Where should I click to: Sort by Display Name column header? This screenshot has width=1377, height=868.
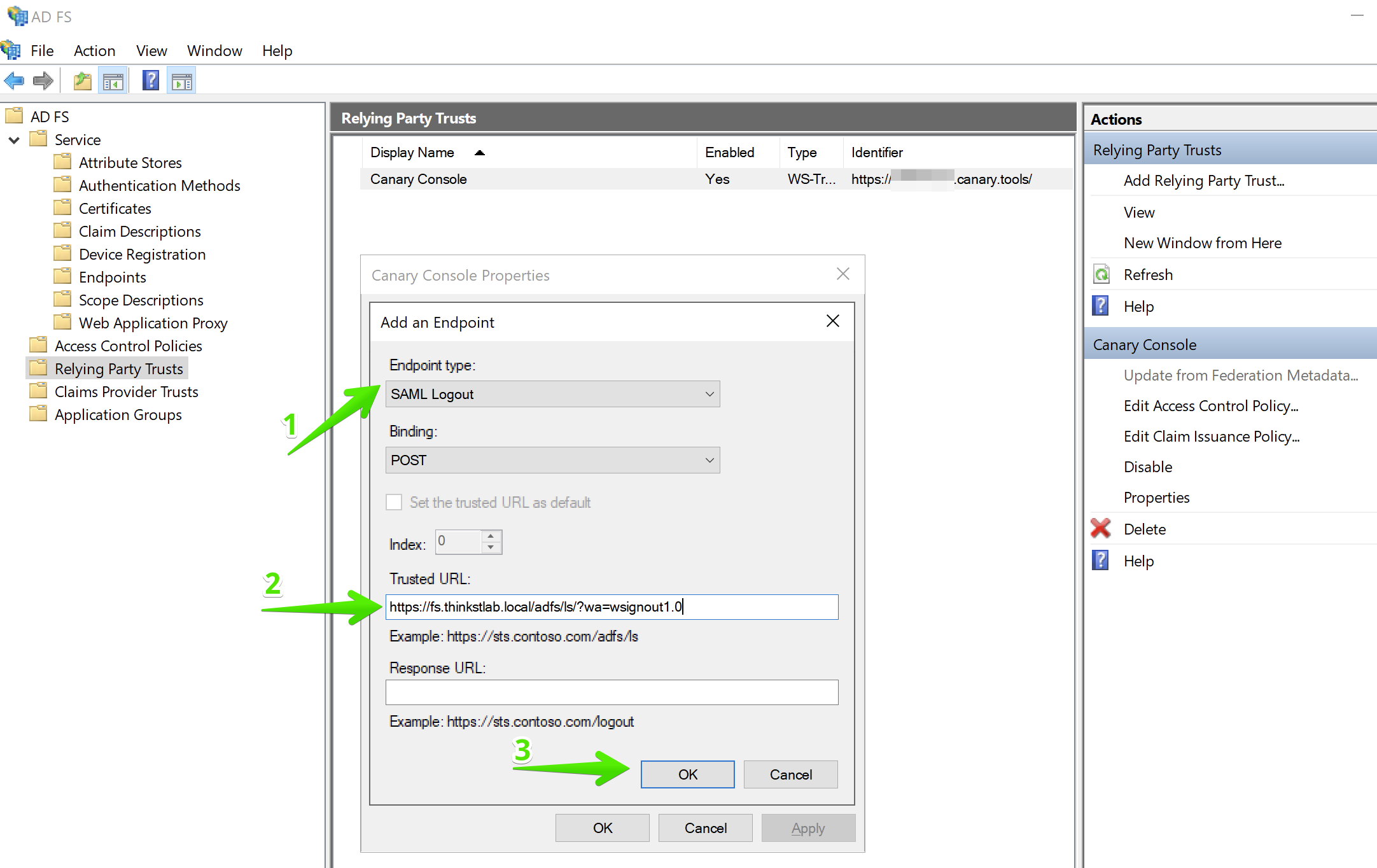click(x=412, y=153)
